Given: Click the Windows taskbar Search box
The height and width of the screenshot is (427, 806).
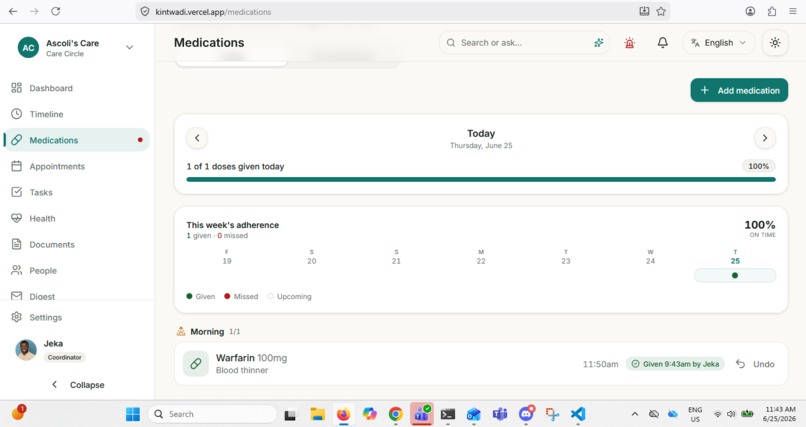Looking at the screenshot, I should [x=212, y=414].
